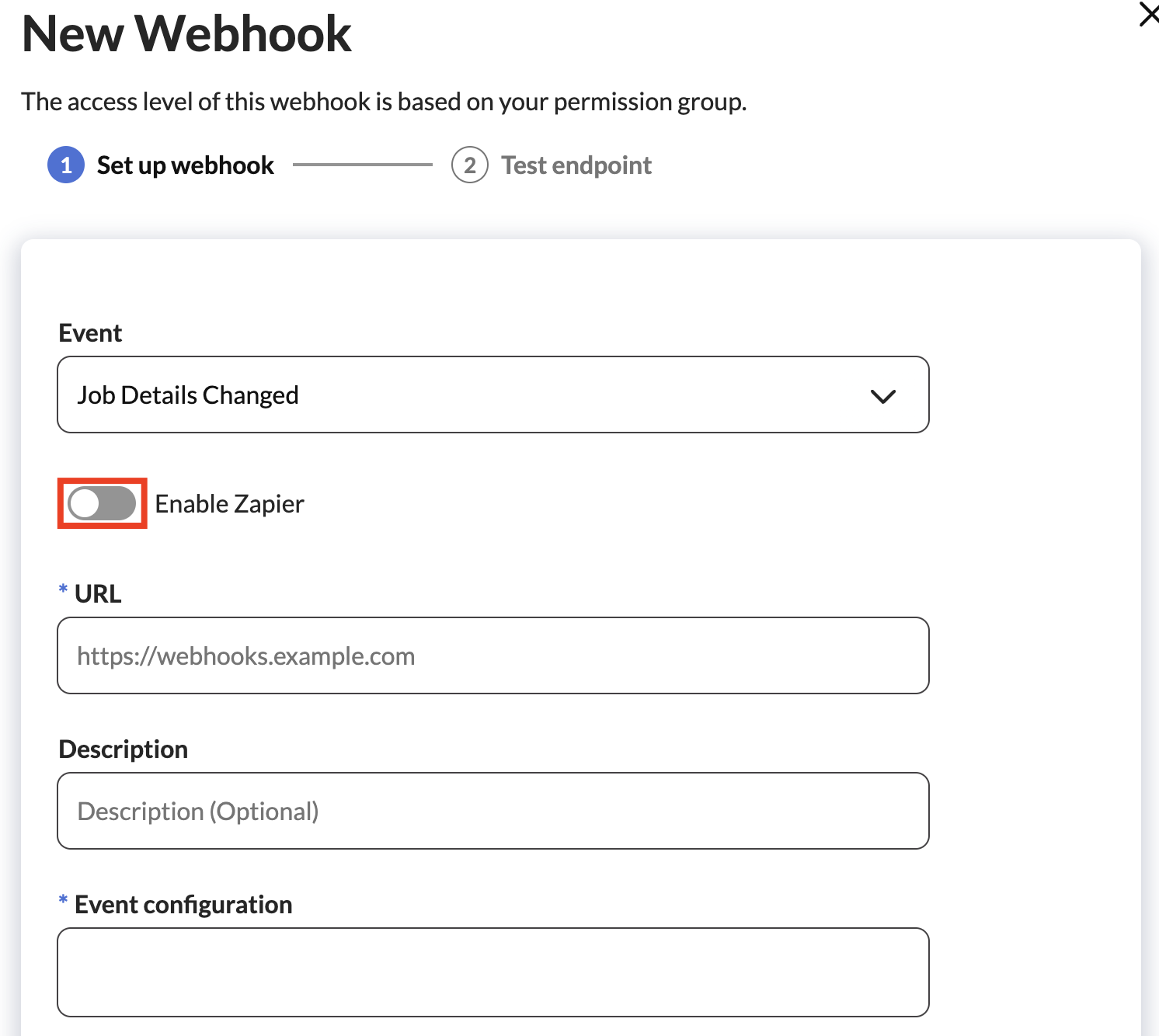This screenshot has width=1159, height=1036.
Task: Go to the Test endpoint step
Action: coord(576,165)
